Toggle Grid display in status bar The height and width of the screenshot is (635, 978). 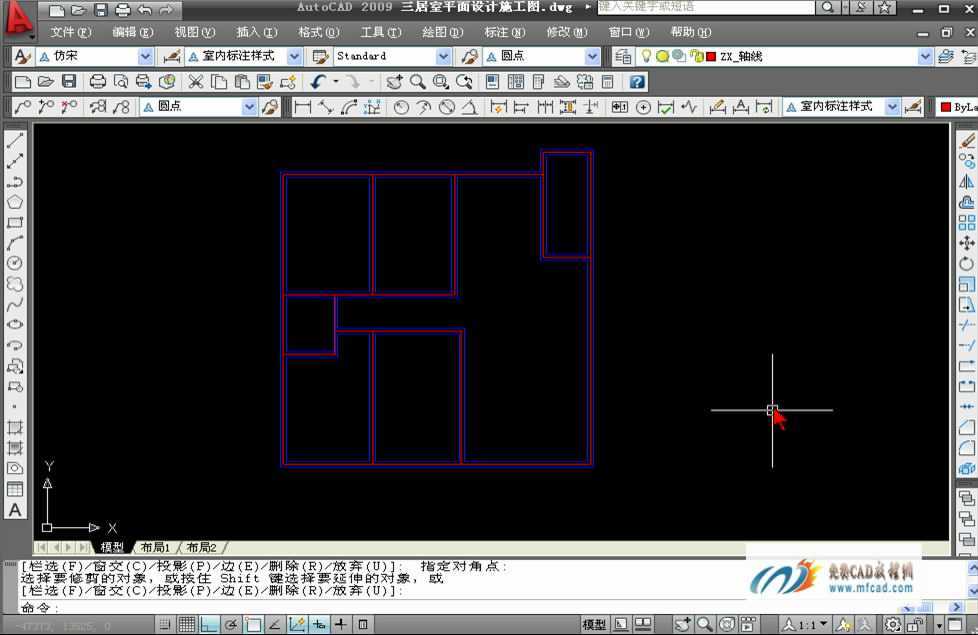coord(186,624)
